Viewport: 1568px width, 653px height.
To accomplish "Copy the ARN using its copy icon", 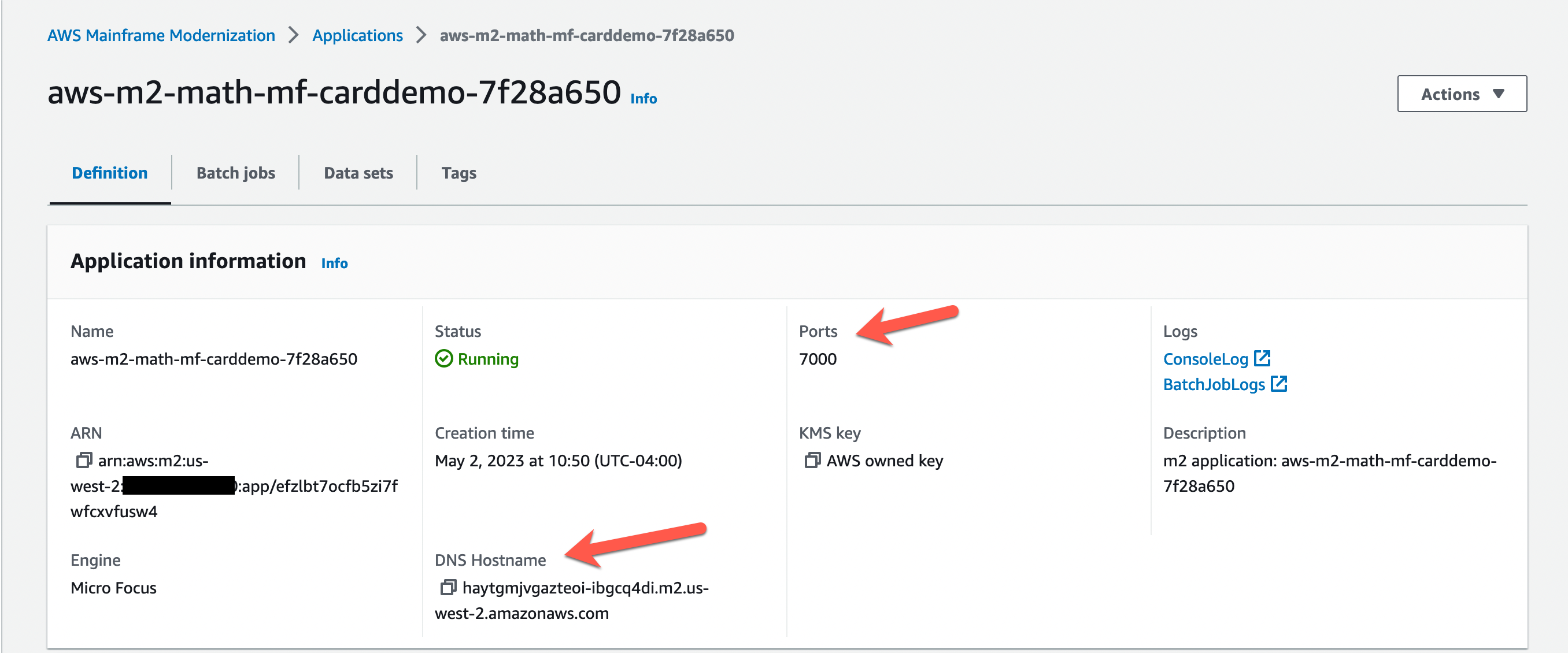I will tap(84, 460).
